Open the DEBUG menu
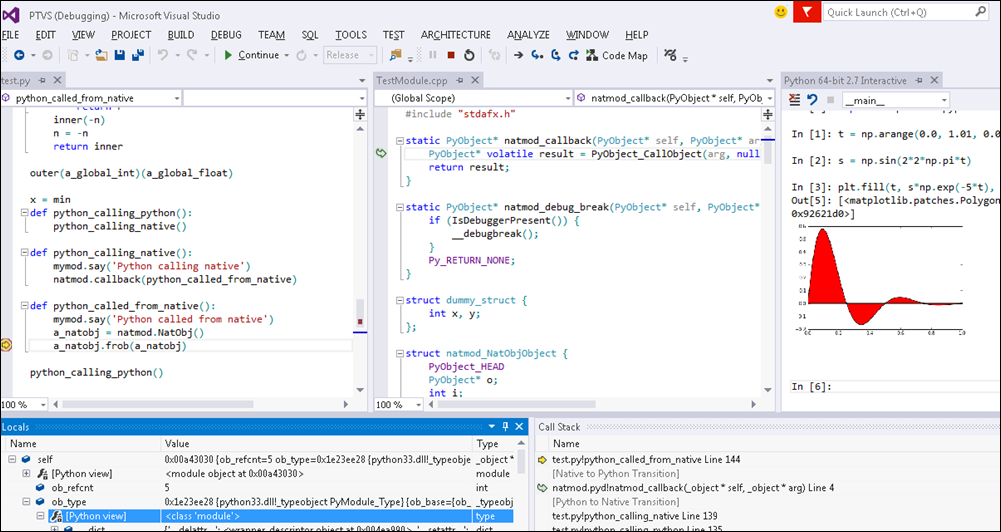Image resolution: width=1001 pixels, height=532 pixels. coord(226,34)
